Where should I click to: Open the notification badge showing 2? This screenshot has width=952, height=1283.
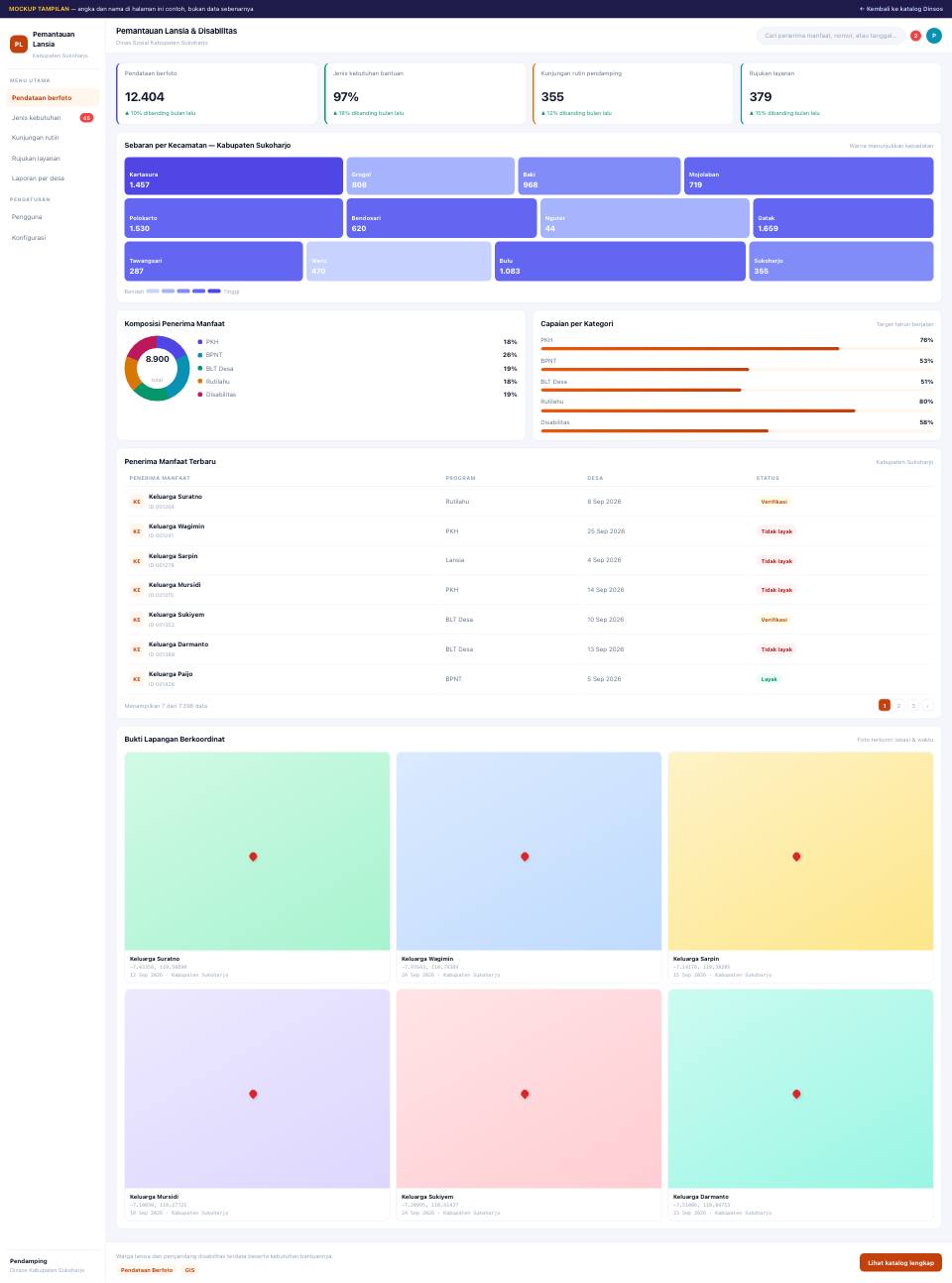tap(915, 36)
